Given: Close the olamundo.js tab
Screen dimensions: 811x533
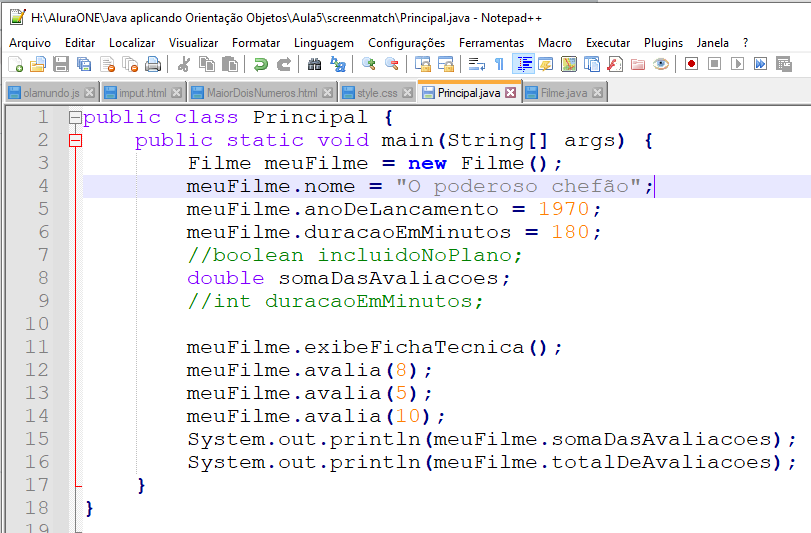Looking at the screenshot, I should 89,93.
